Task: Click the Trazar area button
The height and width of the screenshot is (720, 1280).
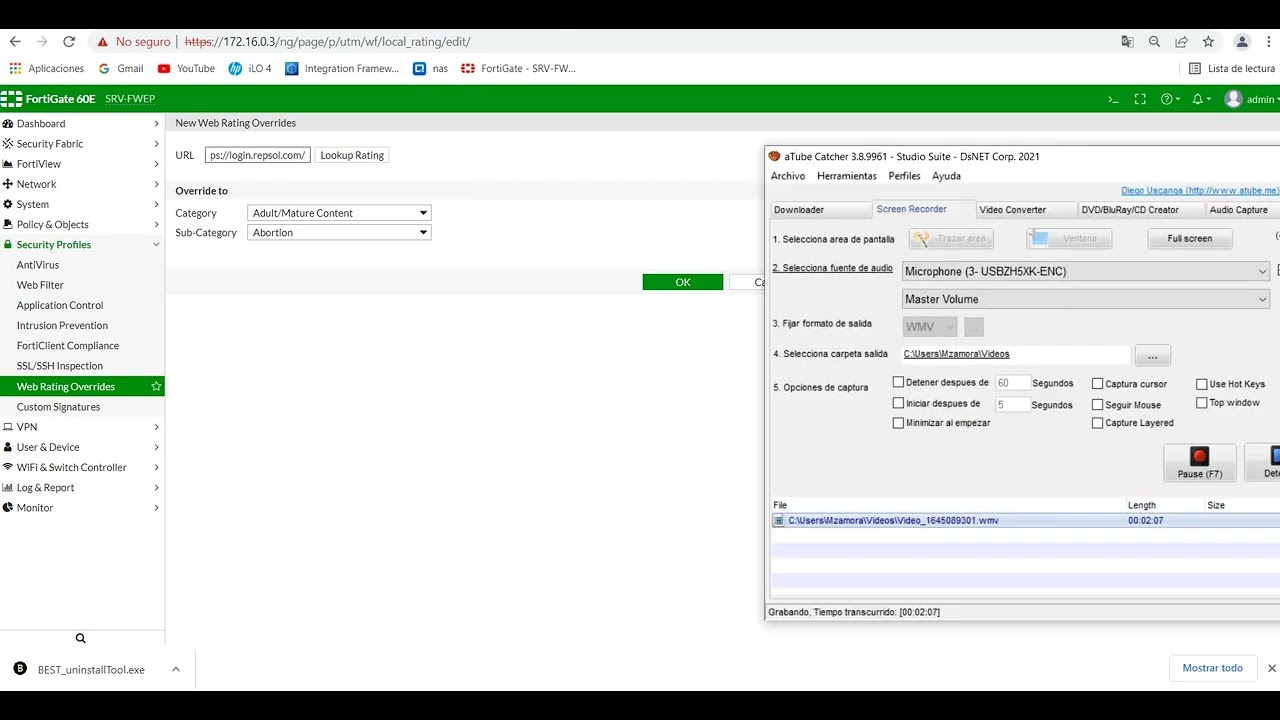Action: point(951,239)
